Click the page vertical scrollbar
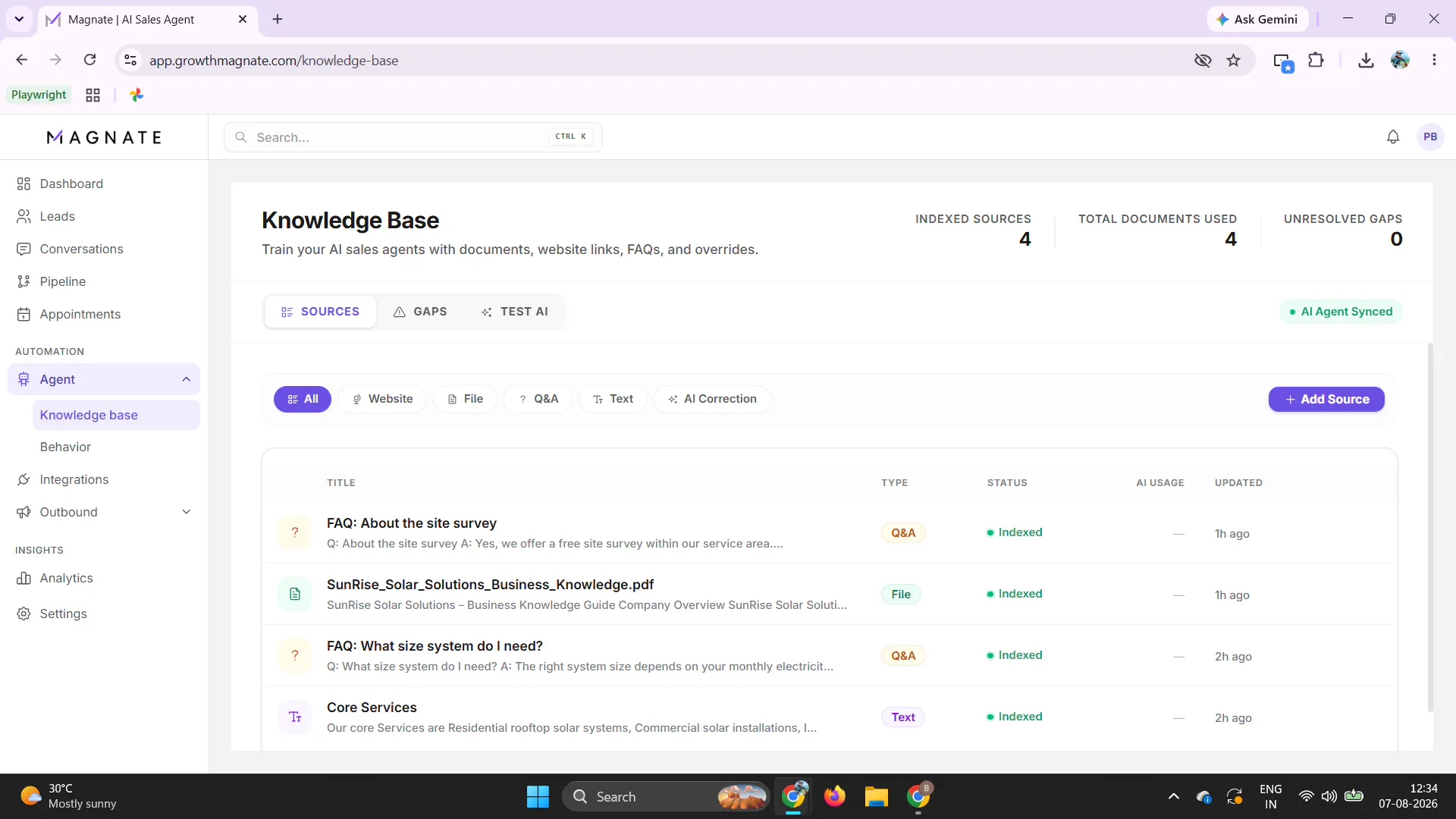This screenshot has width=1456, height=819. pos(1430,527)
